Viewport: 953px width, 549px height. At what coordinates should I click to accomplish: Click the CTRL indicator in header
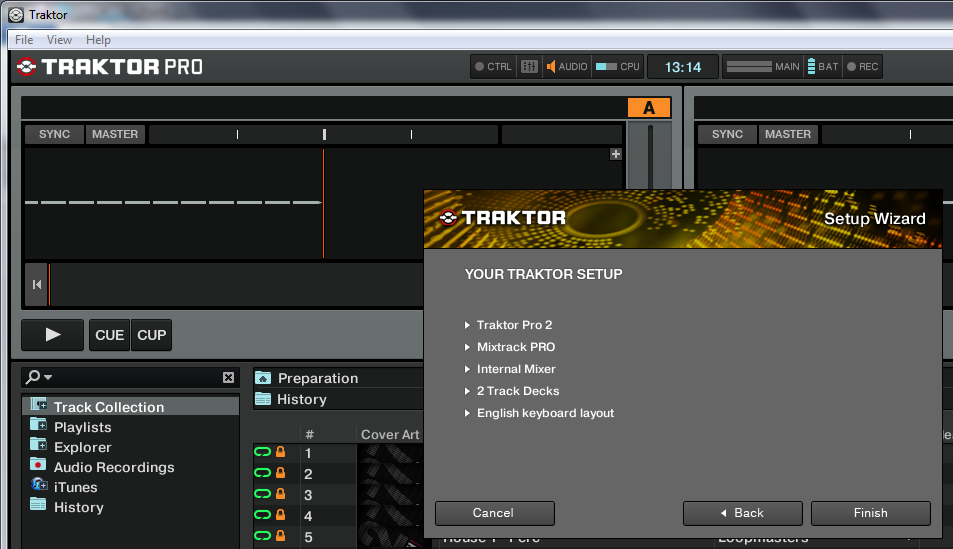pos(493,67)
